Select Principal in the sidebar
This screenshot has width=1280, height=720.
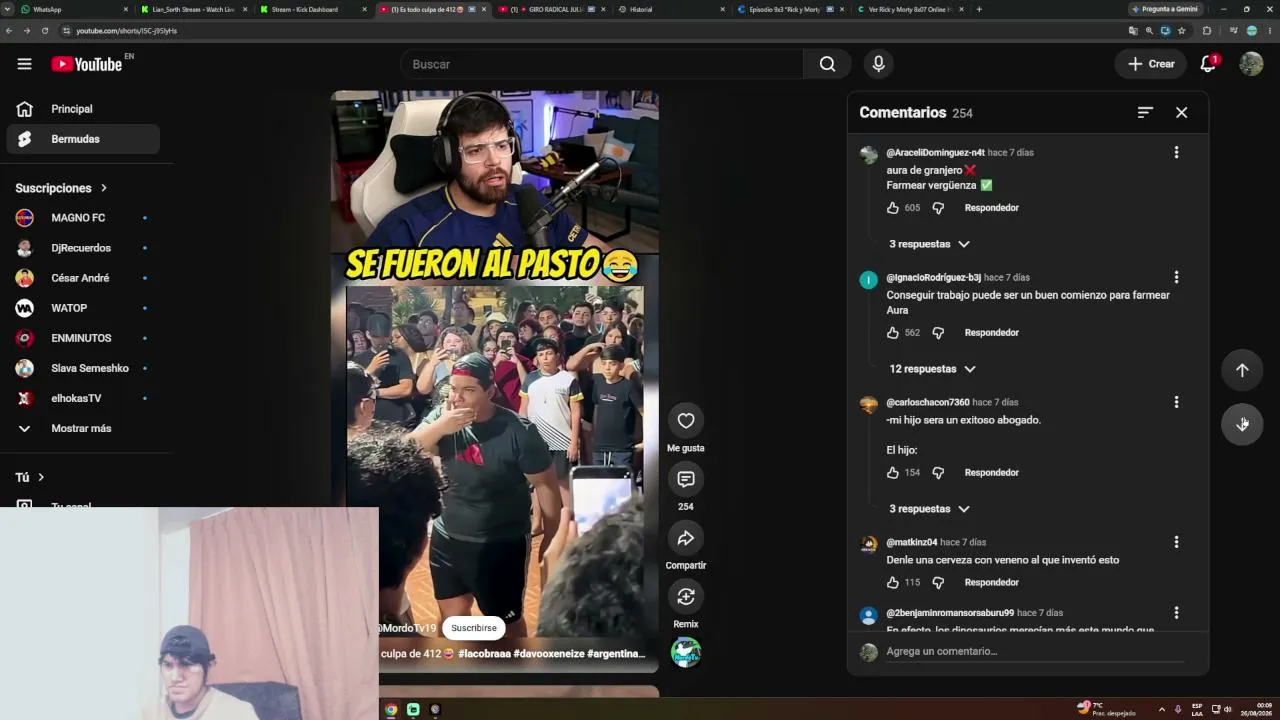pyautogui.click(x=83, y=109)
